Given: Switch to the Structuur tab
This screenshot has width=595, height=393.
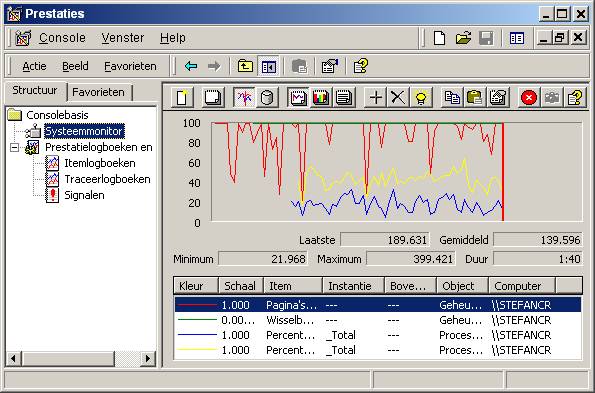Looking at the screenshot, I should coord(35,91).
